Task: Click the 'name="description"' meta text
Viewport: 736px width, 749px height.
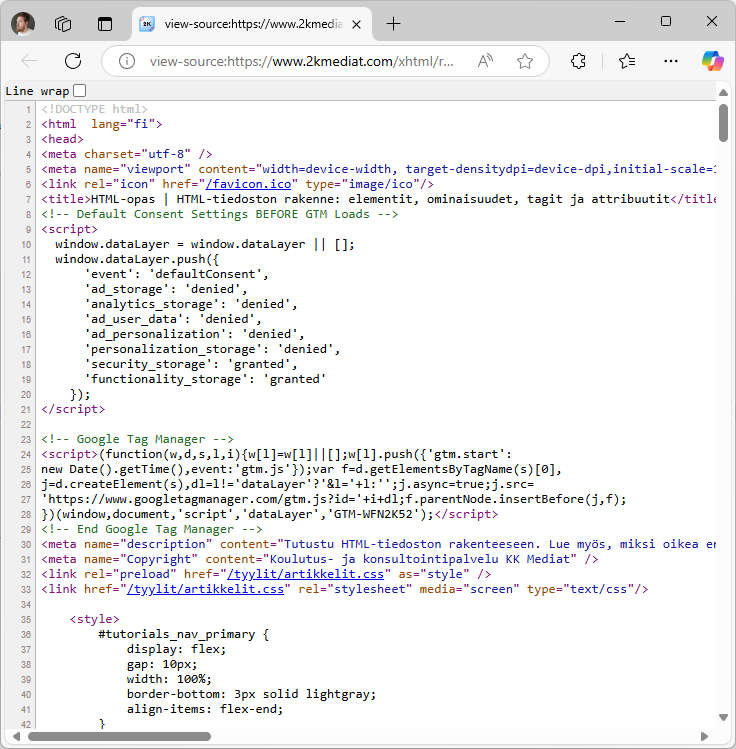Action: [148, 544]
